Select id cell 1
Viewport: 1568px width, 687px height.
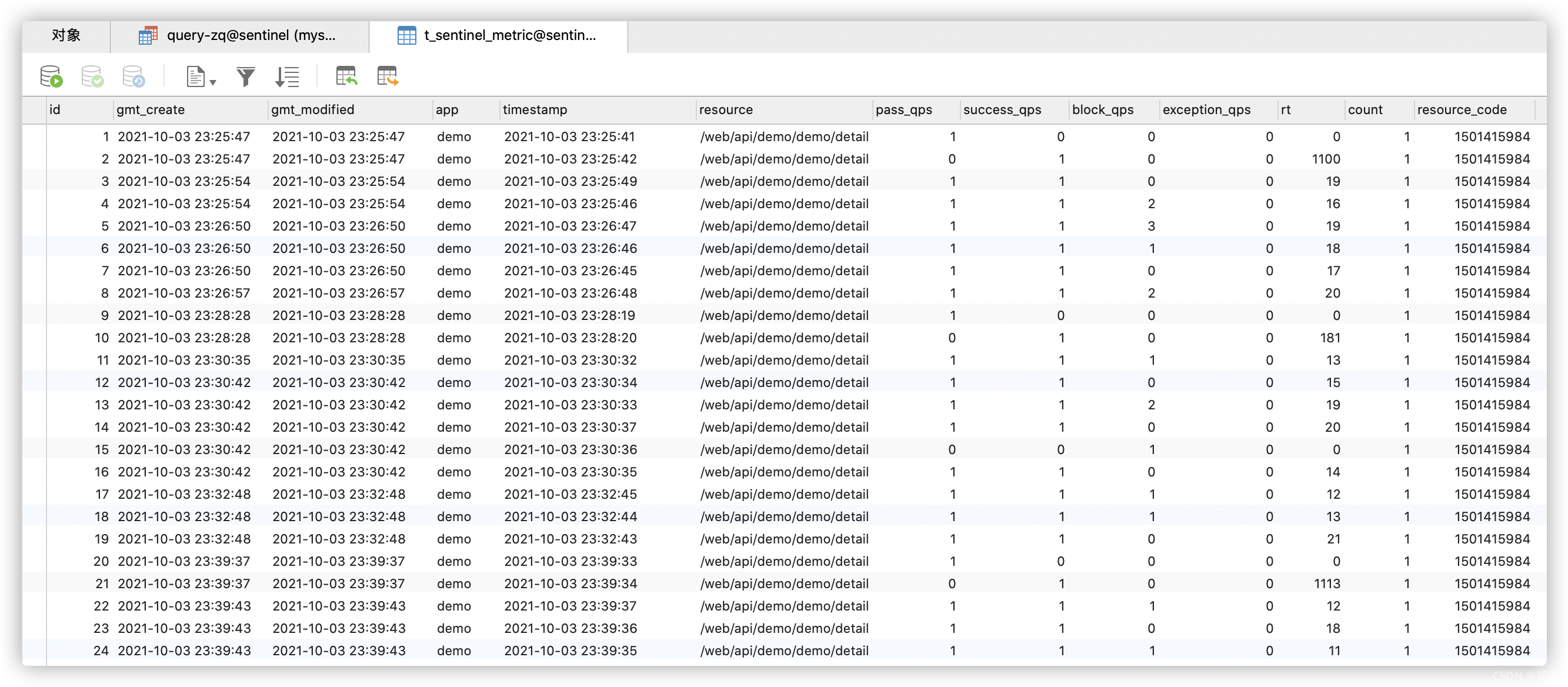point(105,137)
